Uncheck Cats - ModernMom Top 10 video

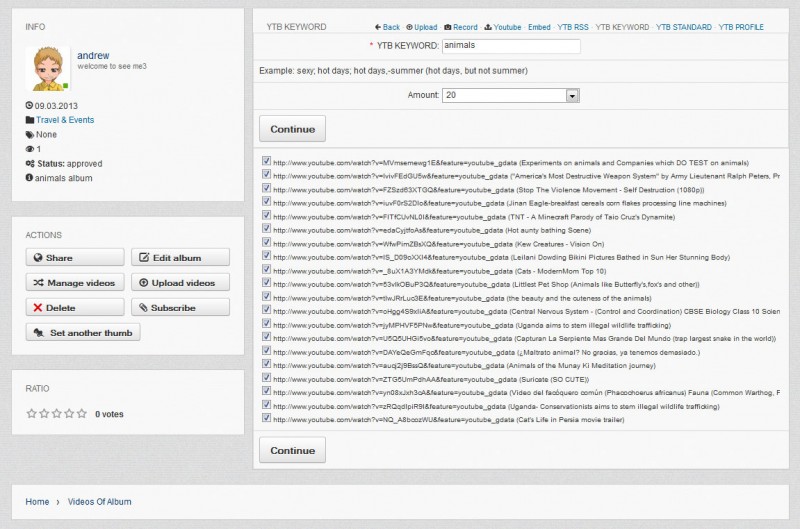click(x=266, y=269)
